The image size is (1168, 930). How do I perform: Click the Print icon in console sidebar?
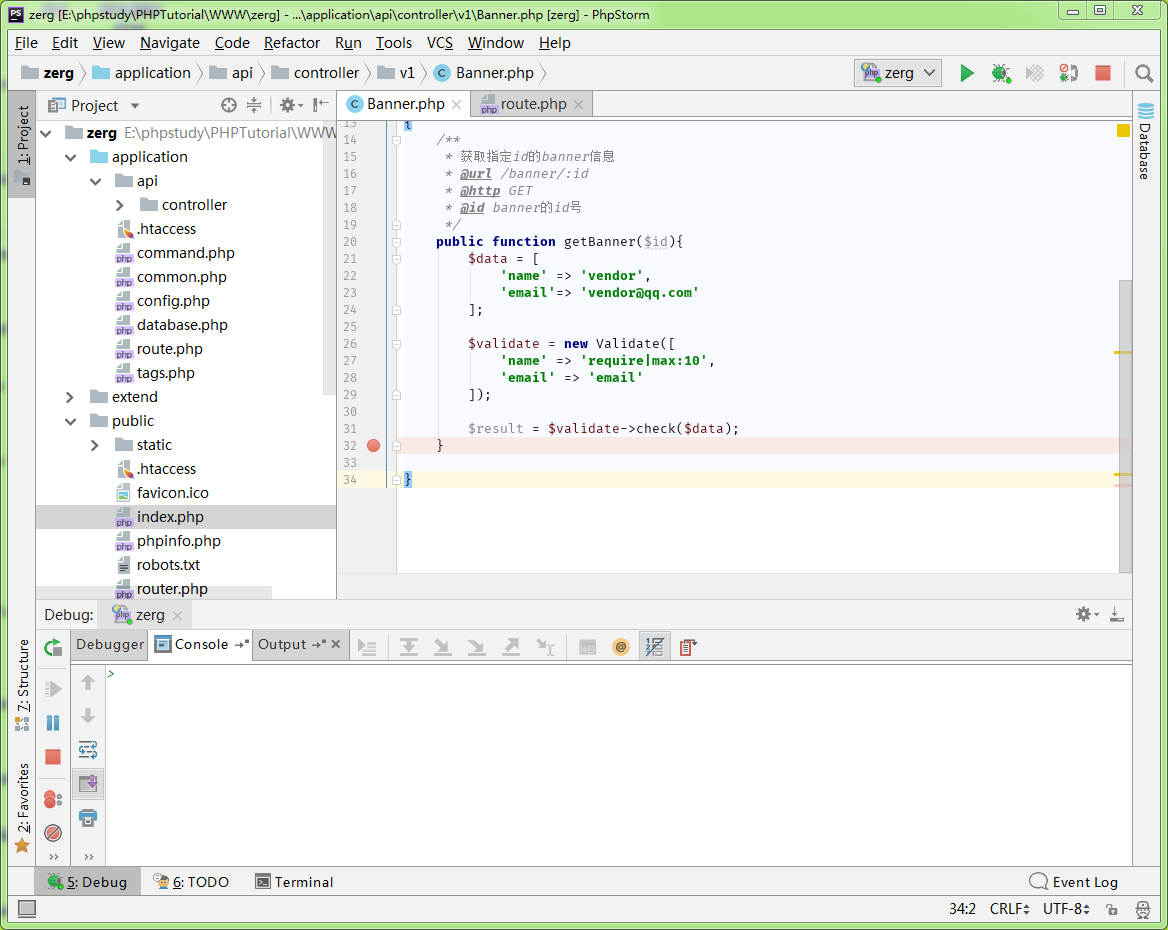(88, 818)
